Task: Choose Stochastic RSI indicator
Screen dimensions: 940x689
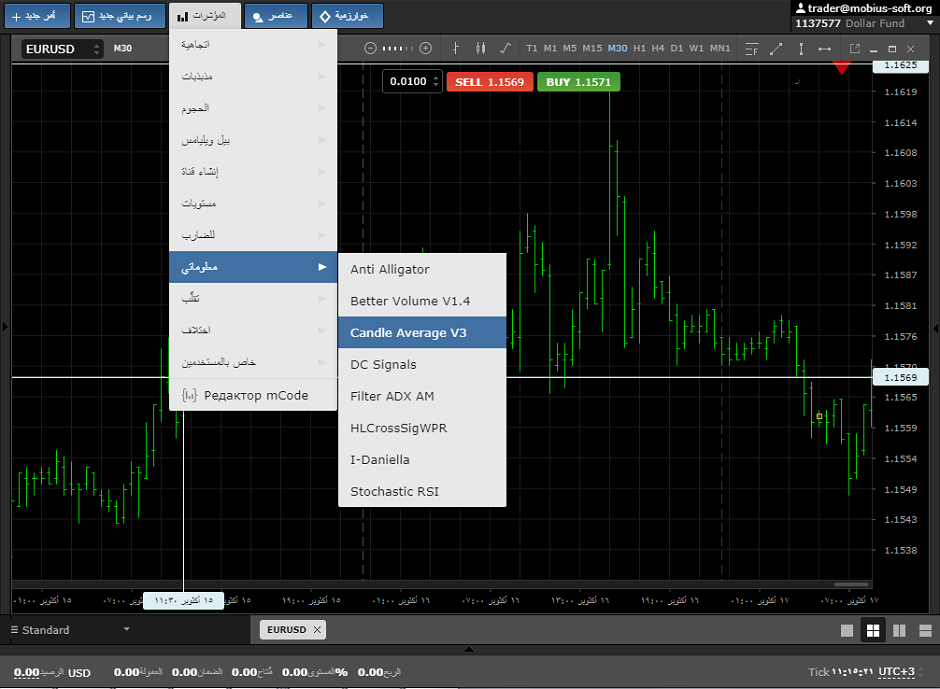Action: point(422,492)
